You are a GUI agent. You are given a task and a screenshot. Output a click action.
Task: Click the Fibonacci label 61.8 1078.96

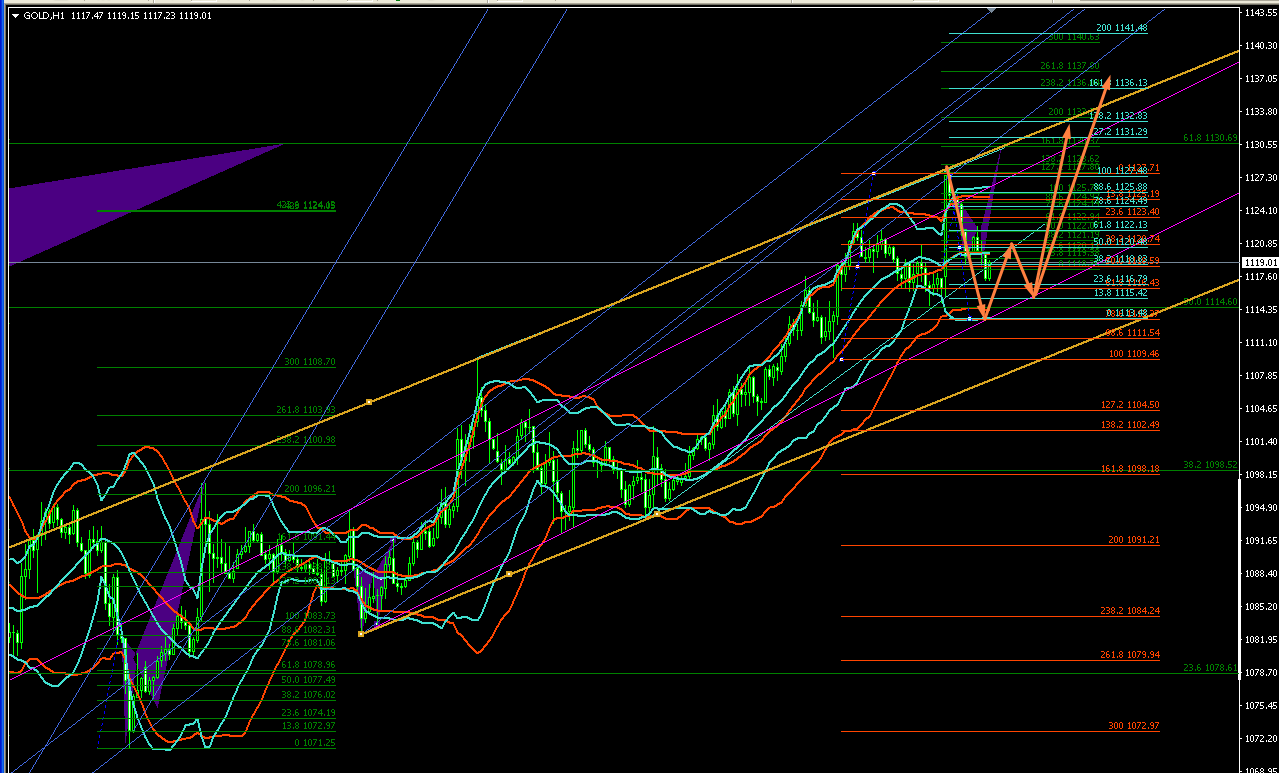pos(308,664)
